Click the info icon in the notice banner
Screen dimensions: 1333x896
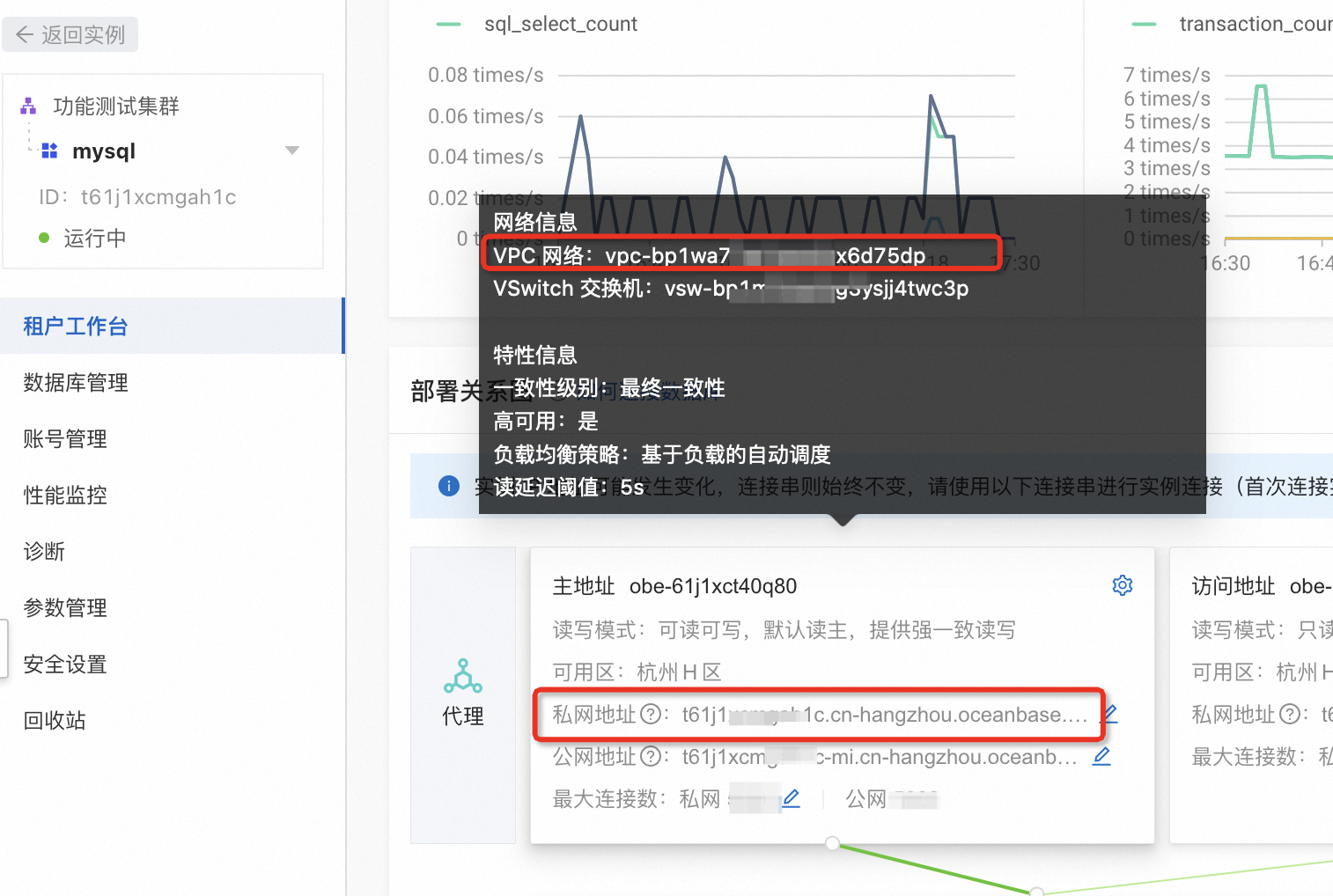click(x=449, y=486)
